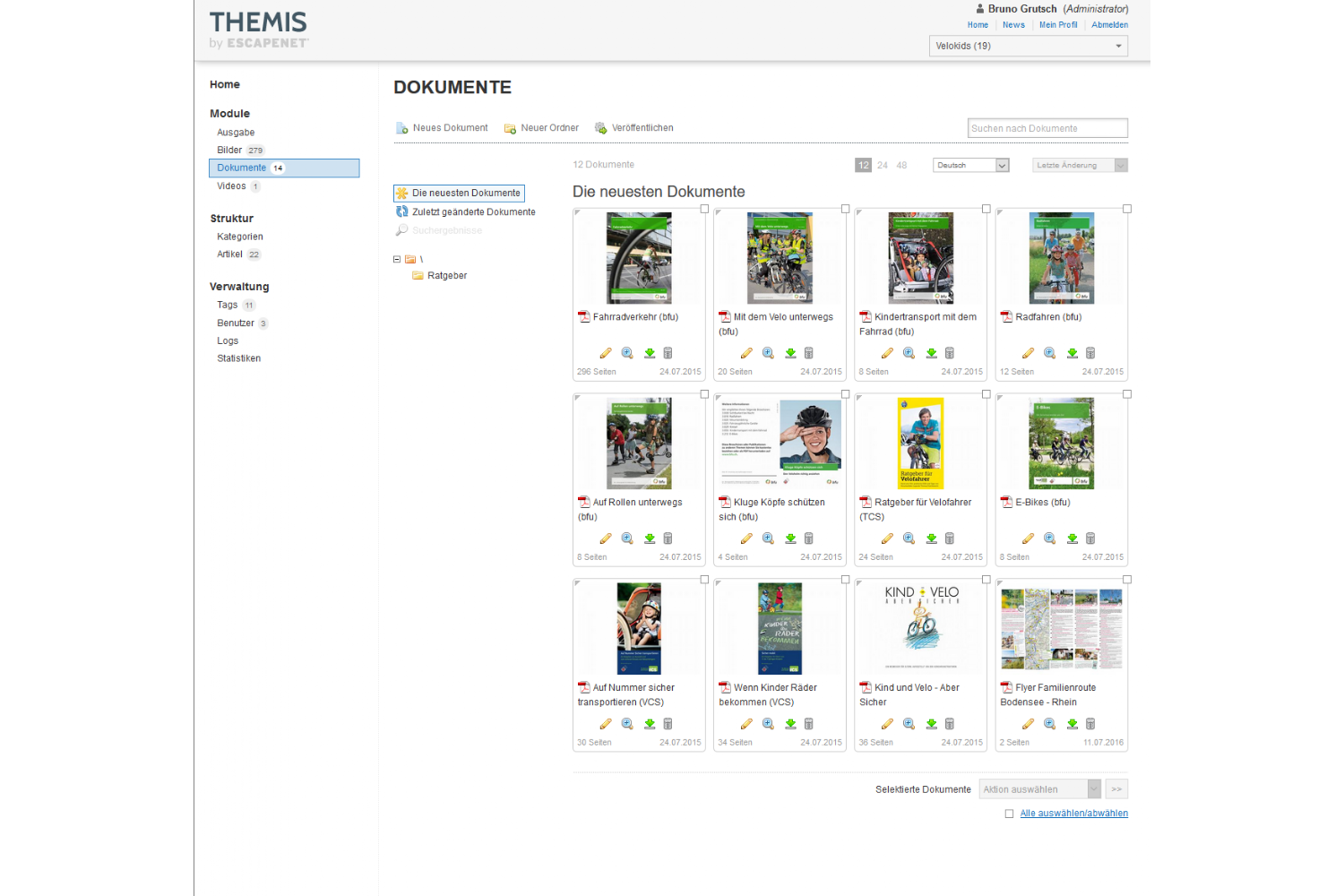
Task: Select the Kluge Köpfe schützen sich checkbox
Action: [x=845, y=394]
